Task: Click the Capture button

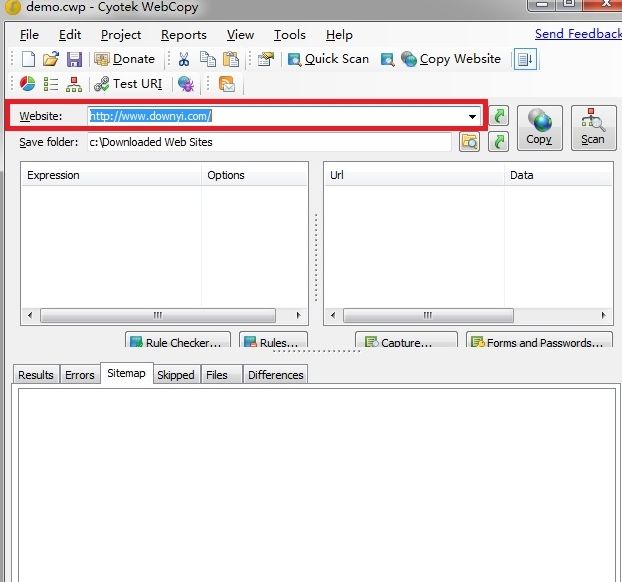Action: point(406,340)
